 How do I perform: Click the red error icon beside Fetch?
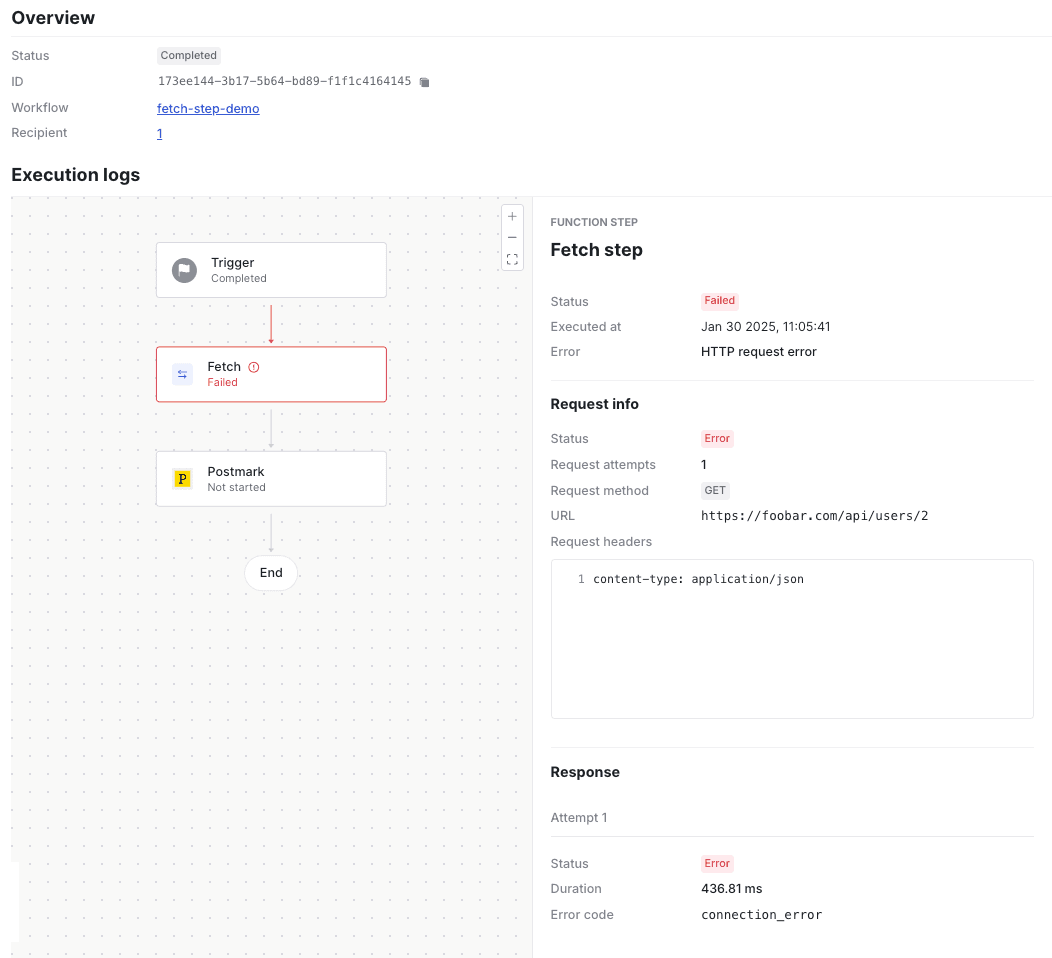point(254,367)
